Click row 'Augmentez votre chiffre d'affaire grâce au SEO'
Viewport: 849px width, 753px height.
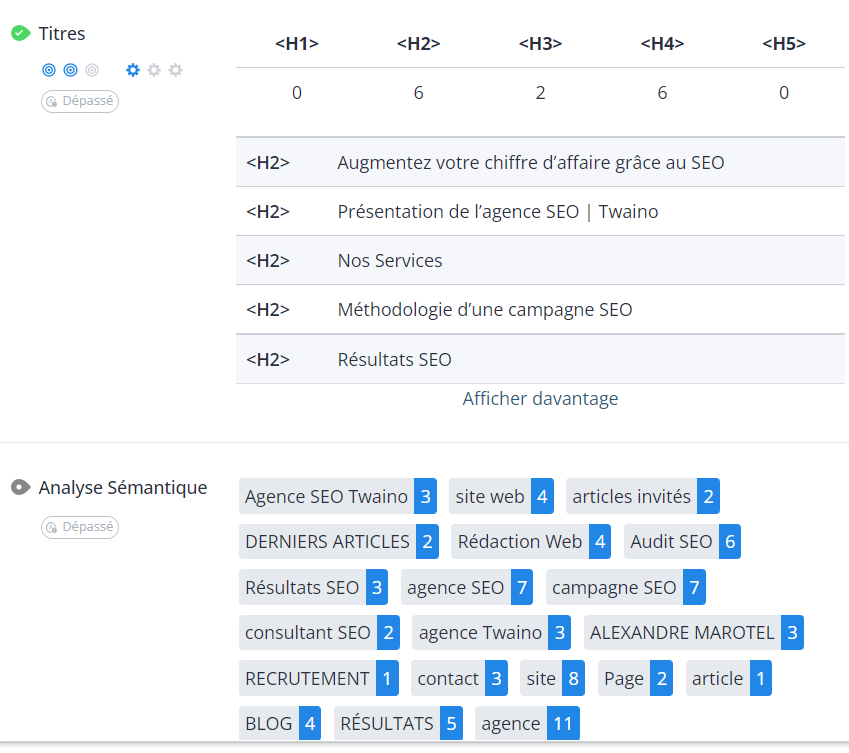click(x=540, y=162)
